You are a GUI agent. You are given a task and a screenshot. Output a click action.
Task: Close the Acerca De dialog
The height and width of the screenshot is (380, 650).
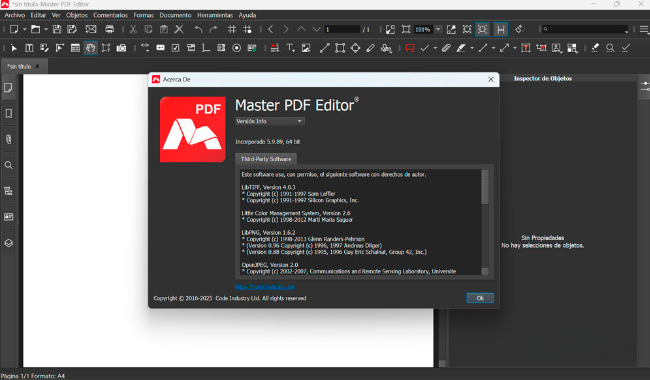coord(491,79)
